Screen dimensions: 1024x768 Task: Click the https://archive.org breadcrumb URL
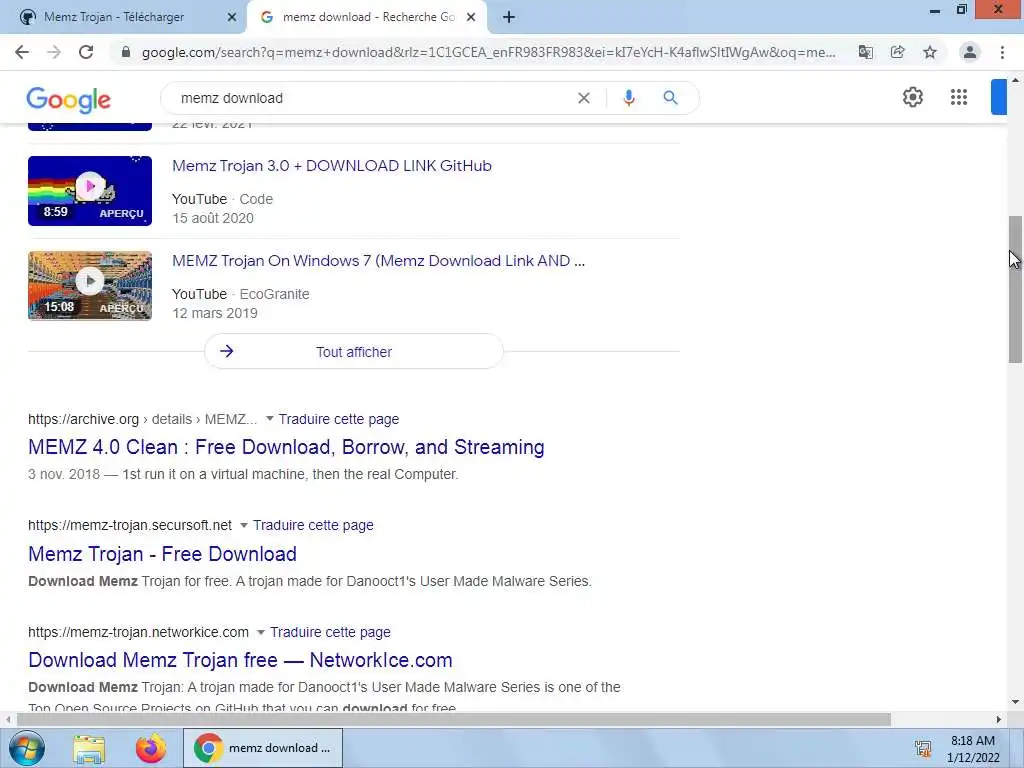(142, 419)
